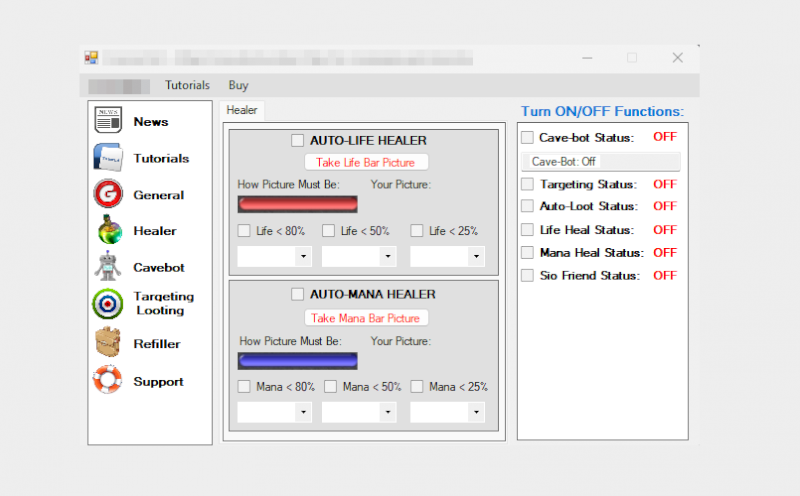Open the Tutorials menu in menu bar
Viewport: 800px width, 496px height.
(187, 86)
